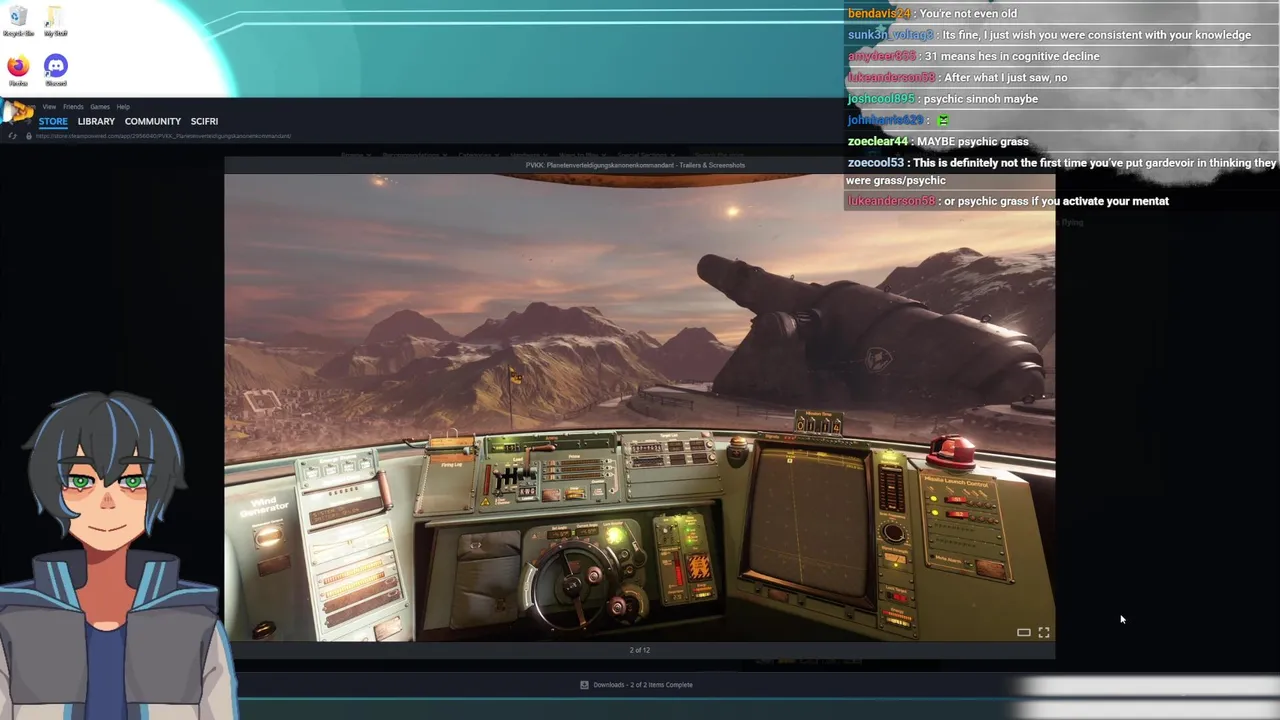Switch to the COMMUNITY tab

(153, 121)
